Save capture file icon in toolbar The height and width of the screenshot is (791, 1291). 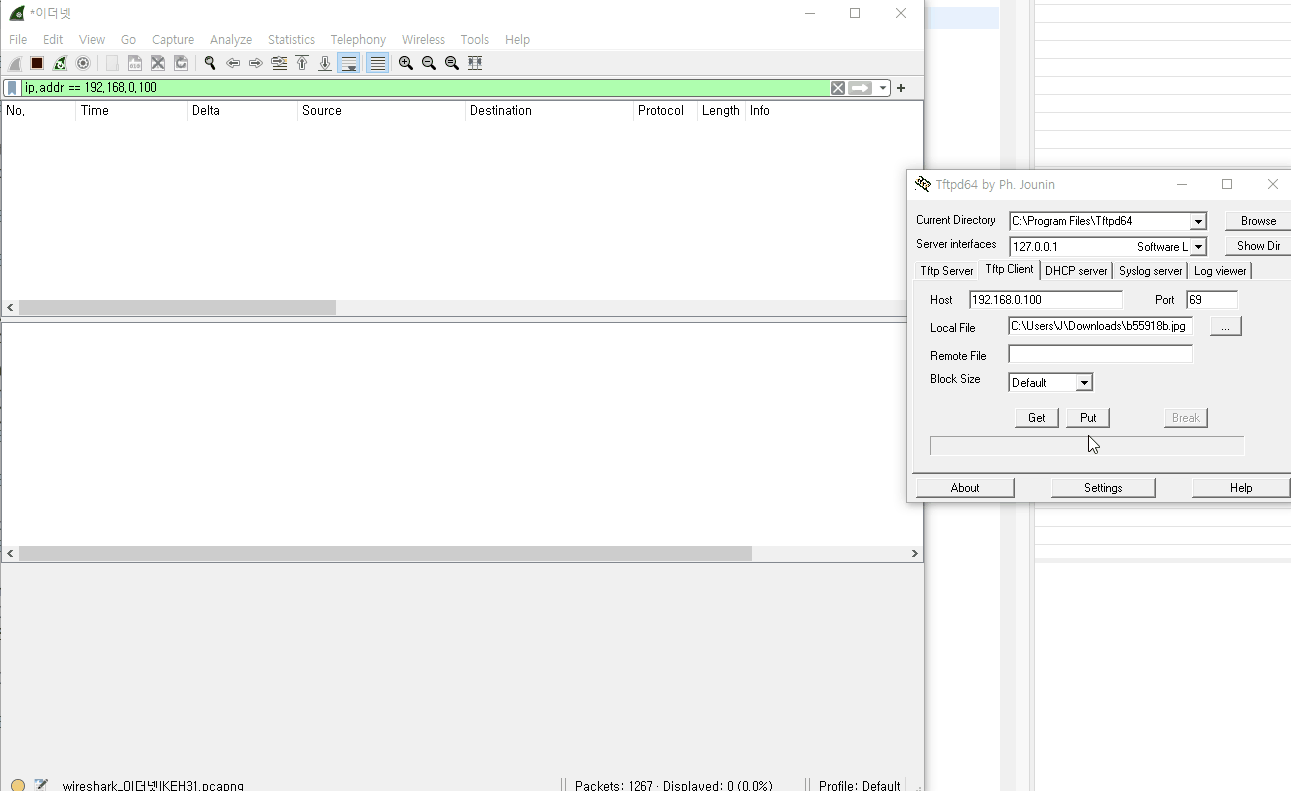(135, 63)
